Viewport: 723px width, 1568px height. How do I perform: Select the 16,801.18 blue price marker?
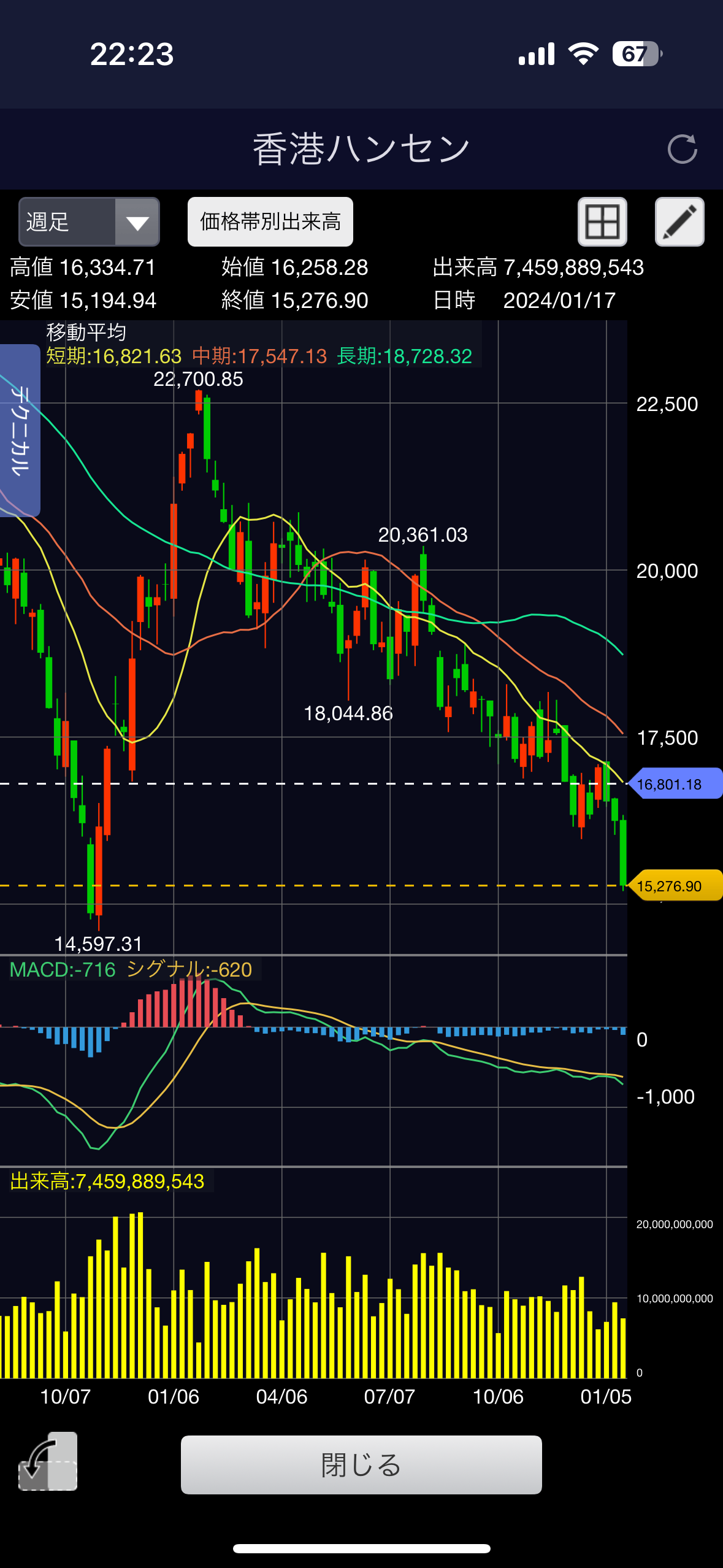[x=675, y=784]
